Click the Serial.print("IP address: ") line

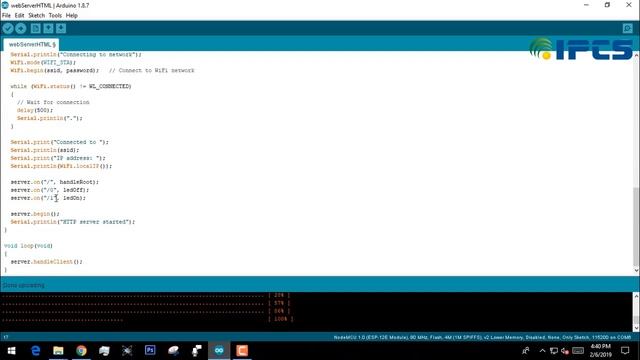(x=58, y=158)
